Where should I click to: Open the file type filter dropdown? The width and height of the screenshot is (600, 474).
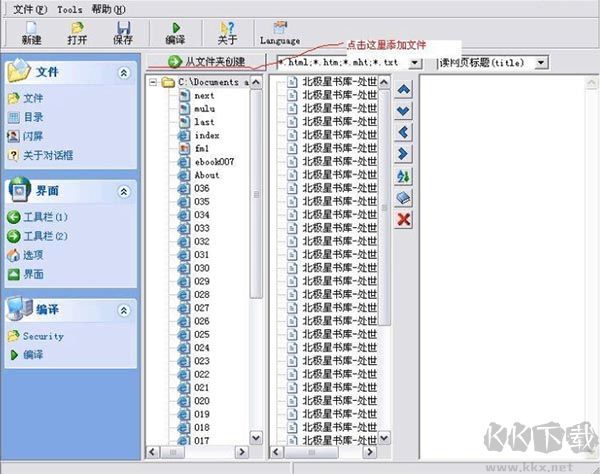[415, 63]
